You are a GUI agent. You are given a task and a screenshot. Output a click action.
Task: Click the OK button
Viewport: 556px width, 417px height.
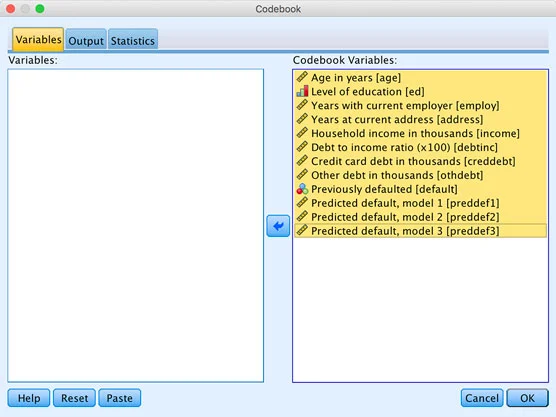pos(527,398)
